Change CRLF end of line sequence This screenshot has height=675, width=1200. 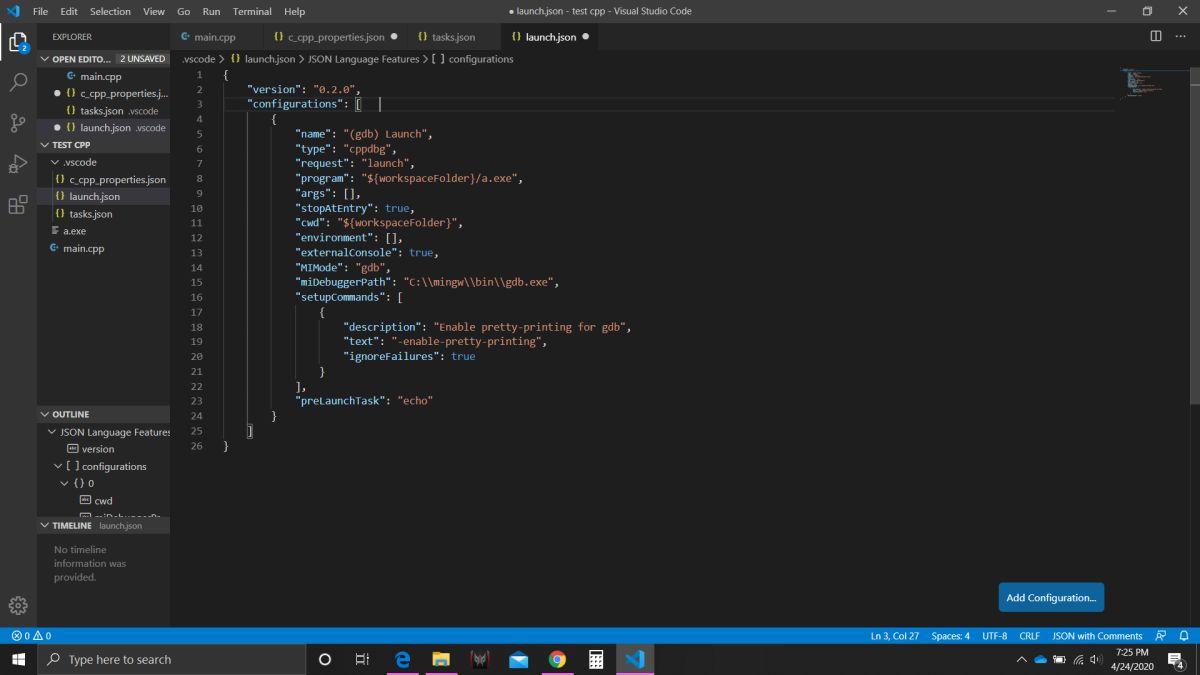coord(1029,636)
